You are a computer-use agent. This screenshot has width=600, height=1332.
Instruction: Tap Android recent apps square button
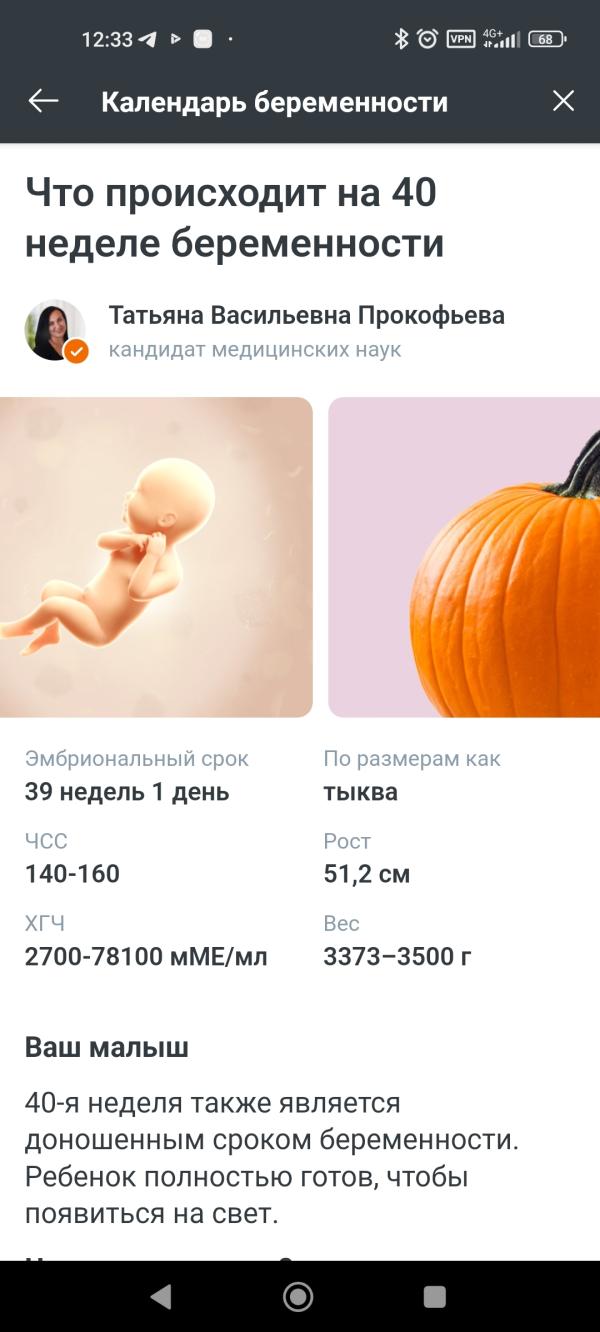pos(435,1297)
